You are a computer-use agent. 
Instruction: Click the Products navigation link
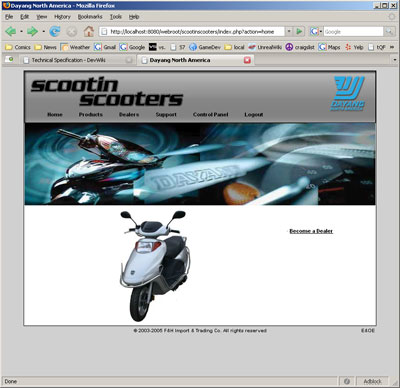(x=91, y=114)
